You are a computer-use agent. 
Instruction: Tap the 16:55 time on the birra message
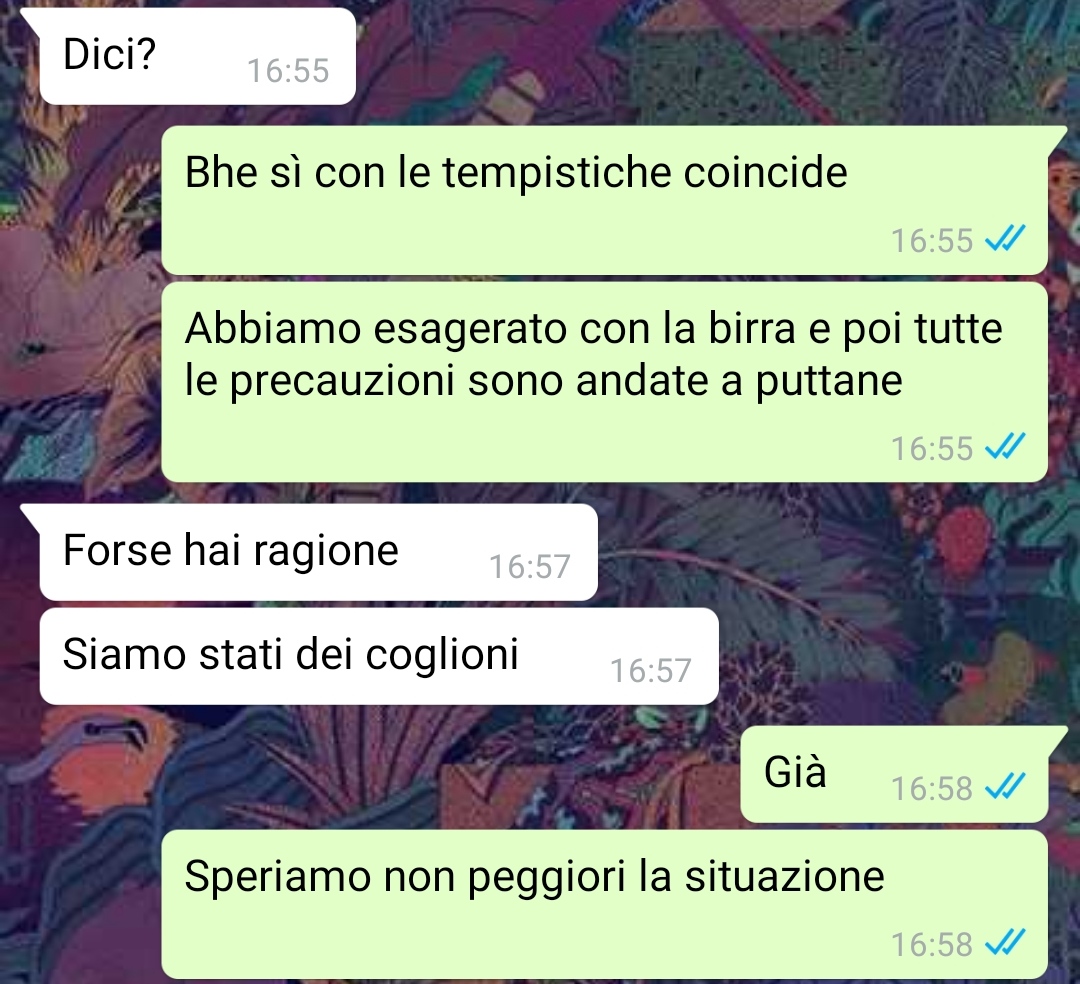point(932,448)
